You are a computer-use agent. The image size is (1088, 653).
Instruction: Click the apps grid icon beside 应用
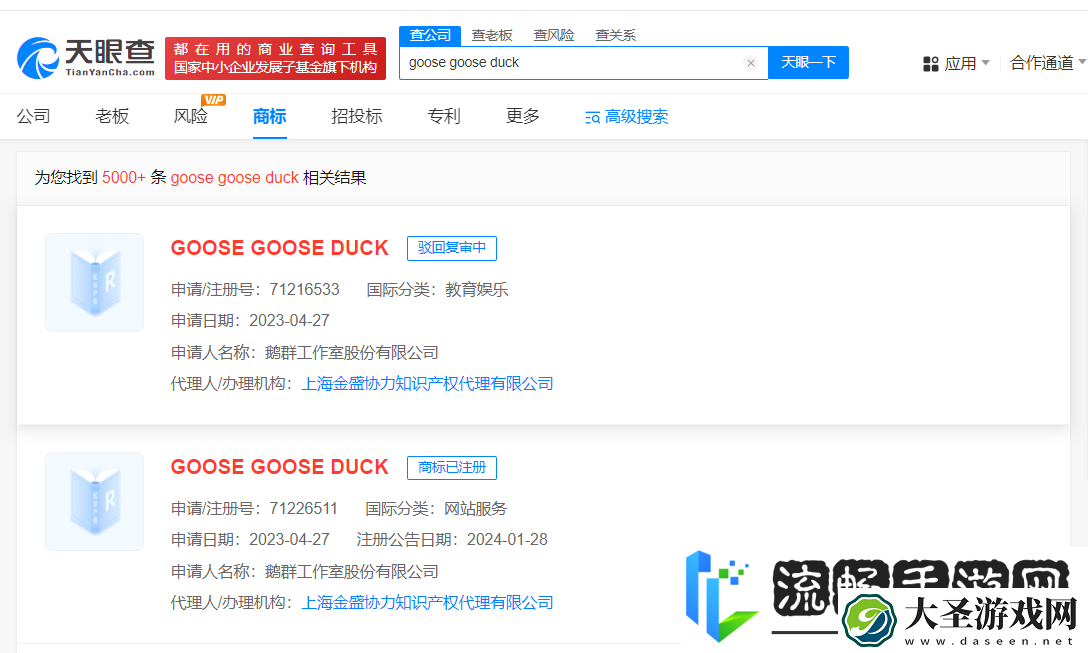coord(930,64)
